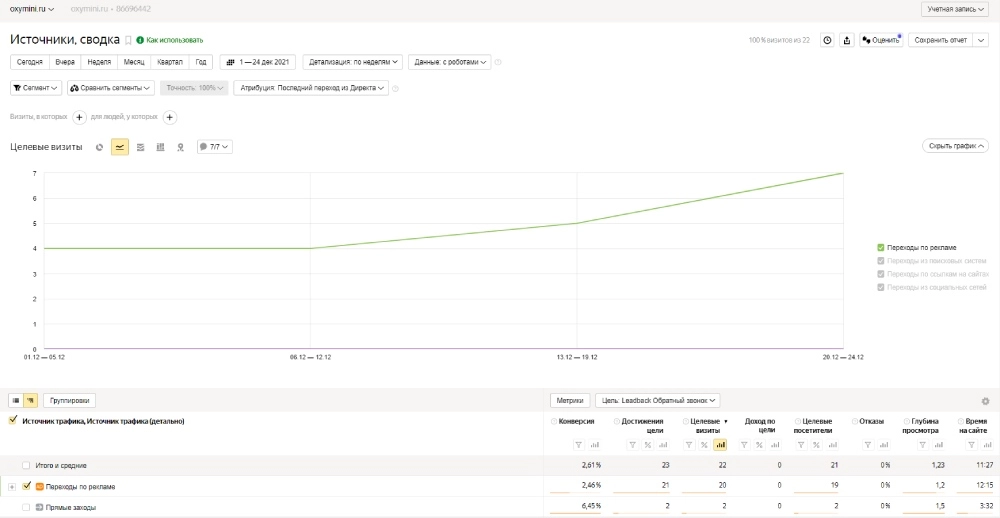This screenshot has height=518, width=1000.
Task: Open Сравнить сегменты dropdown
Action: (111, 88)
